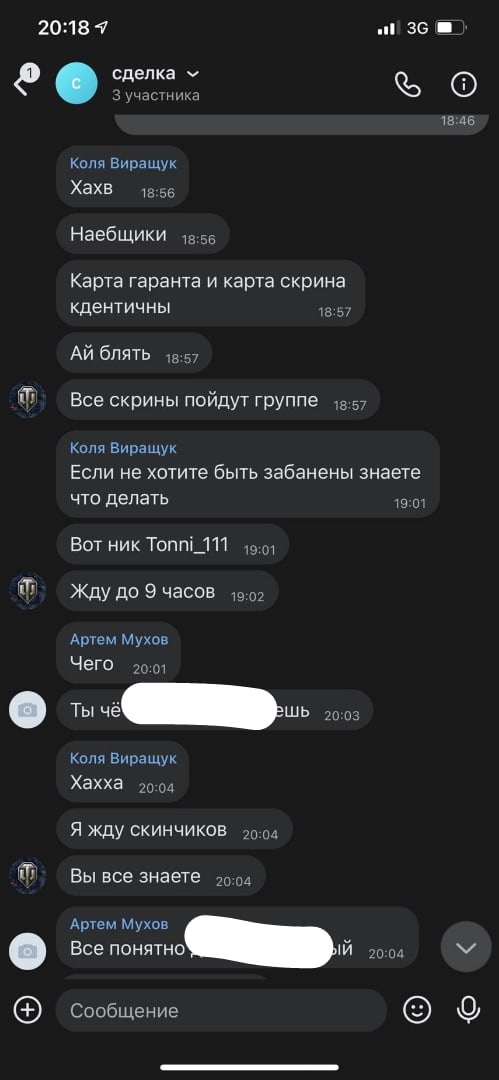Tap the plus attachment icon
This screenshot has width=499, height=1080.
point(28,1010)
